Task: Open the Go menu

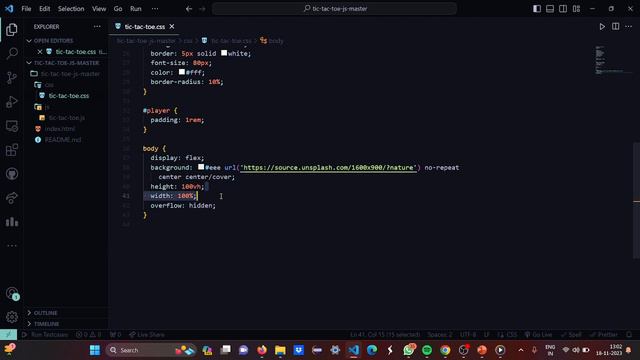Action: coord(118,9)
